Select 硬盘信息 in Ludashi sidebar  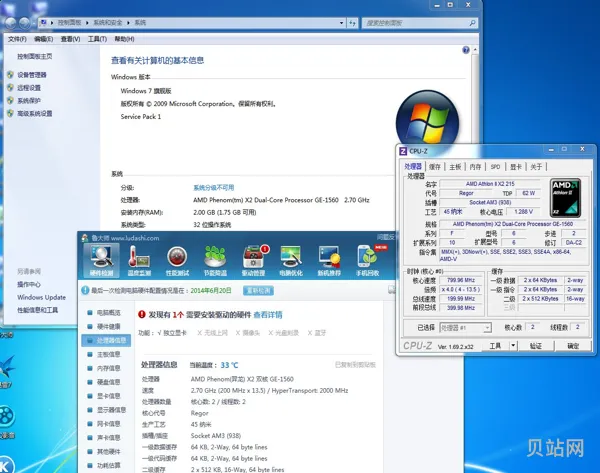click(x=104, y=382)
